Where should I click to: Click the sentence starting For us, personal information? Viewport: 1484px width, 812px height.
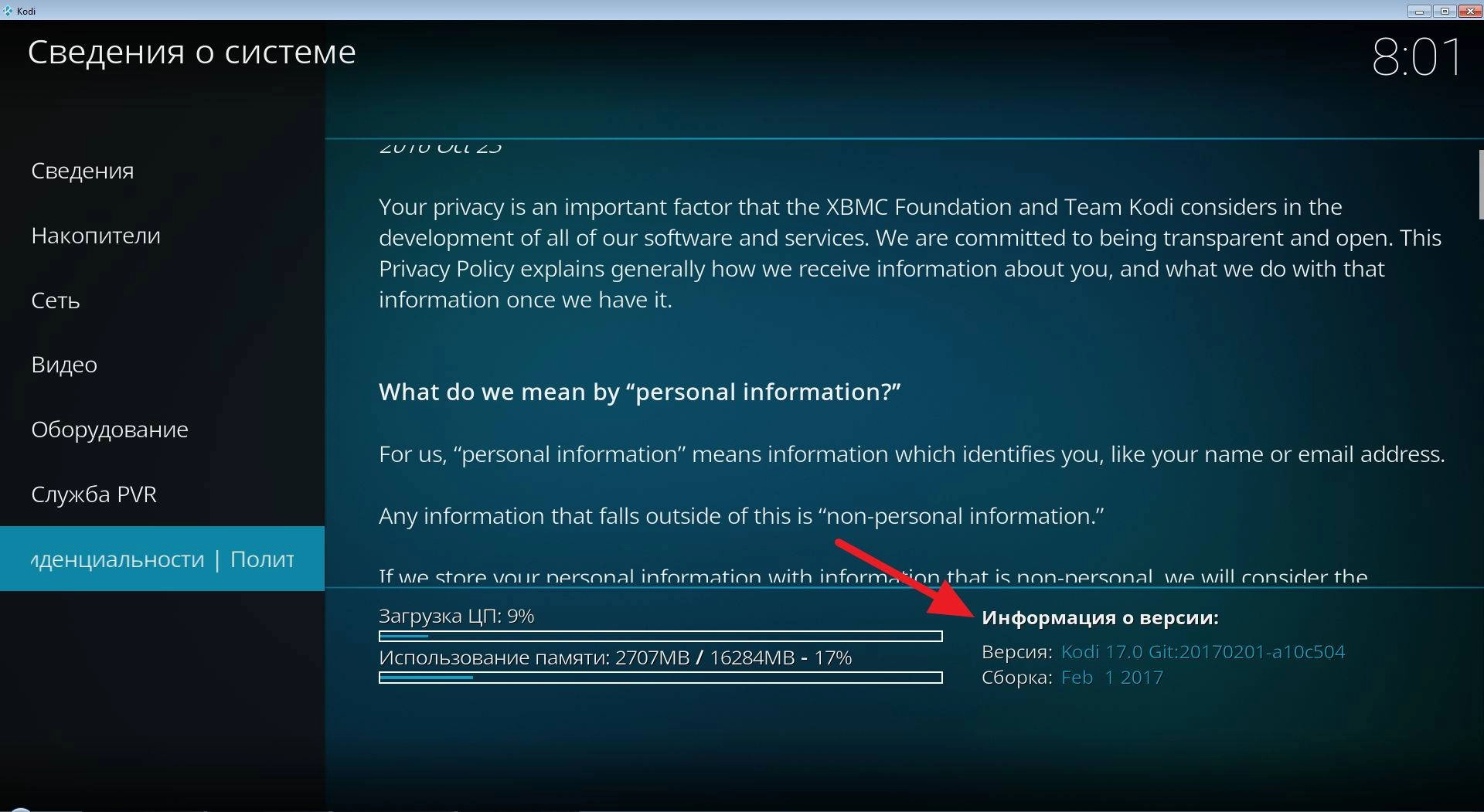912,454
